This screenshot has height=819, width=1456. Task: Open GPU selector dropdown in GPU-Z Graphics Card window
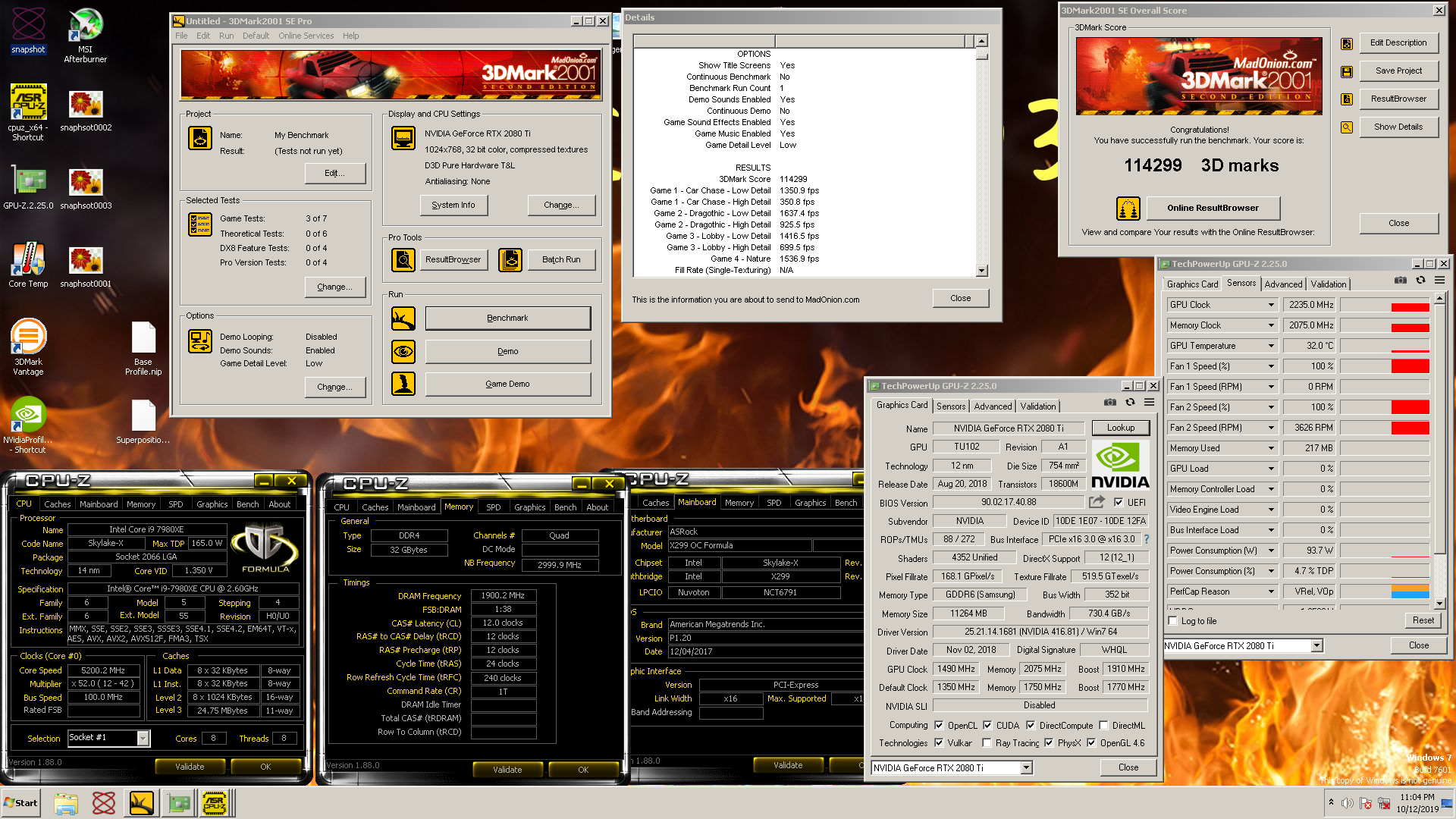pos(1027,768)
